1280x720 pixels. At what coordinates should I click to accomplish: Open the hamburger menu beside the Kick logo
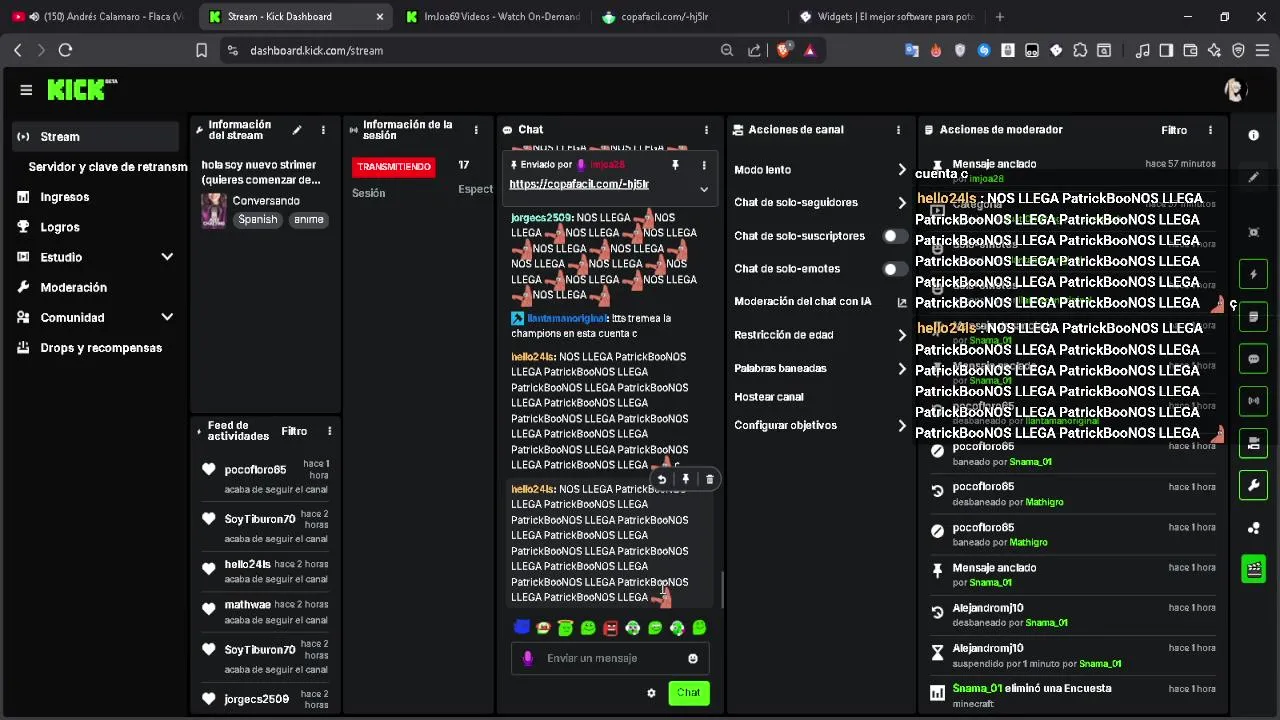point(26,90)
